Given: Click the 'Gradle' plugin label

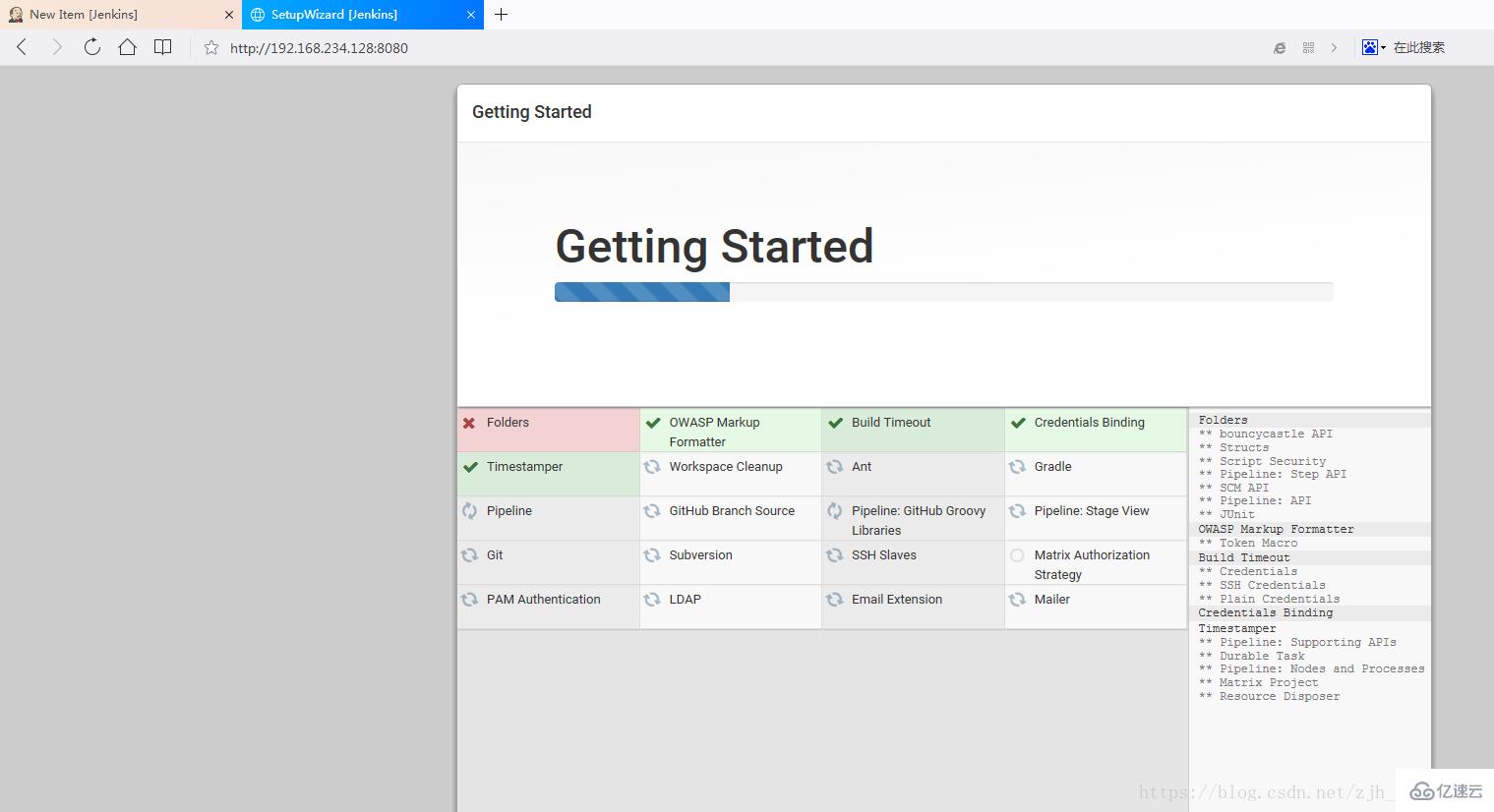Looking at the screenshot, I should (x=1052, y=467).
